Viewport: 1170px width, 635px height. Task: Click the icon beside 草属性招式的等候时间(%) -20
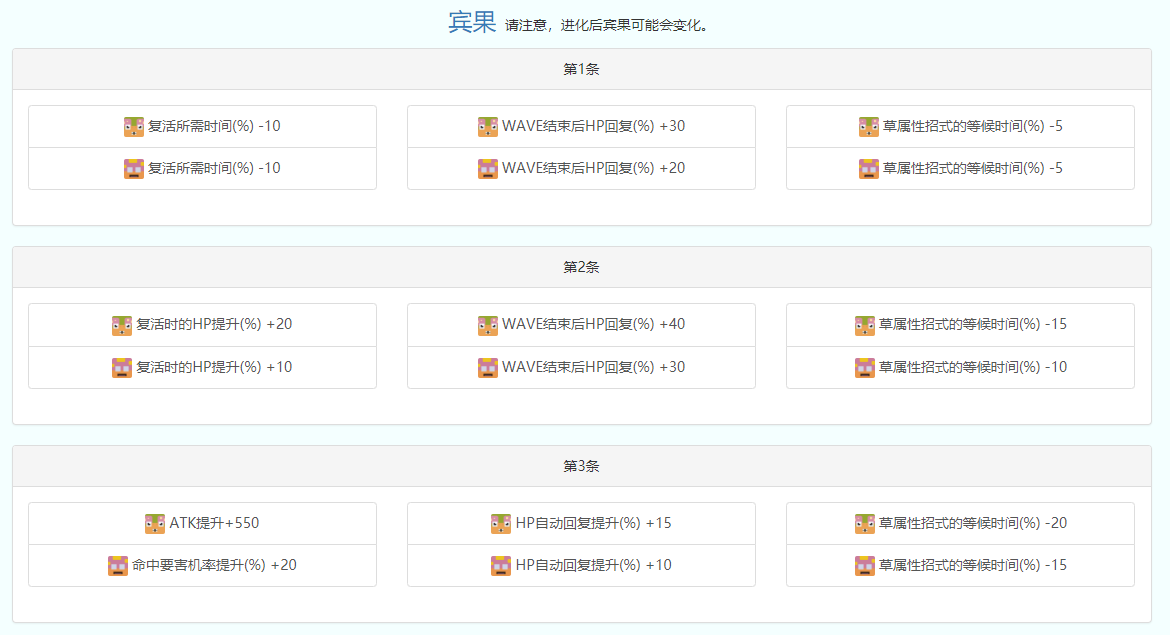[x=865, y=524]
